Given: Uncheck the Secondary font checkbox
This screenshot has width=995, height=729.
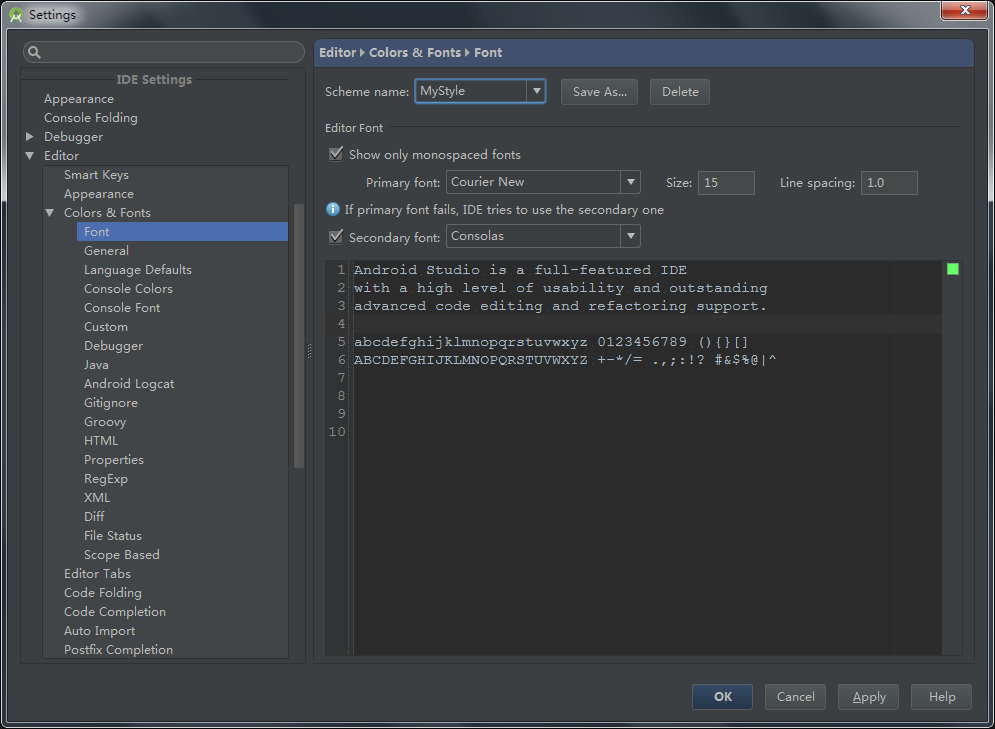Looking at the screenshot, I should 336,237.
